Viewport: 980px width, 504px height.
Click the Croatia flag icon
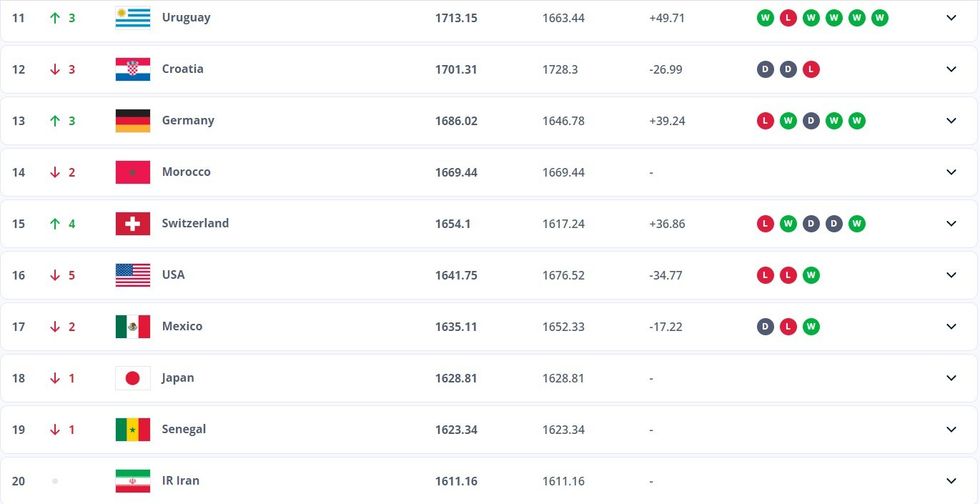coord(133,69)
